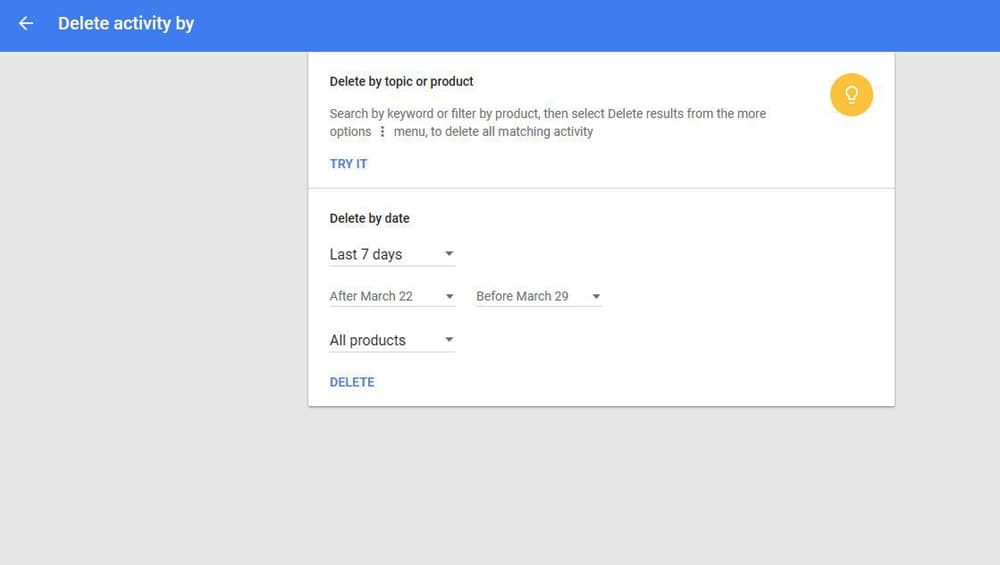Click the TRY IT link
This screenshot has width=1000, height=565.
[x=348, y=164]
